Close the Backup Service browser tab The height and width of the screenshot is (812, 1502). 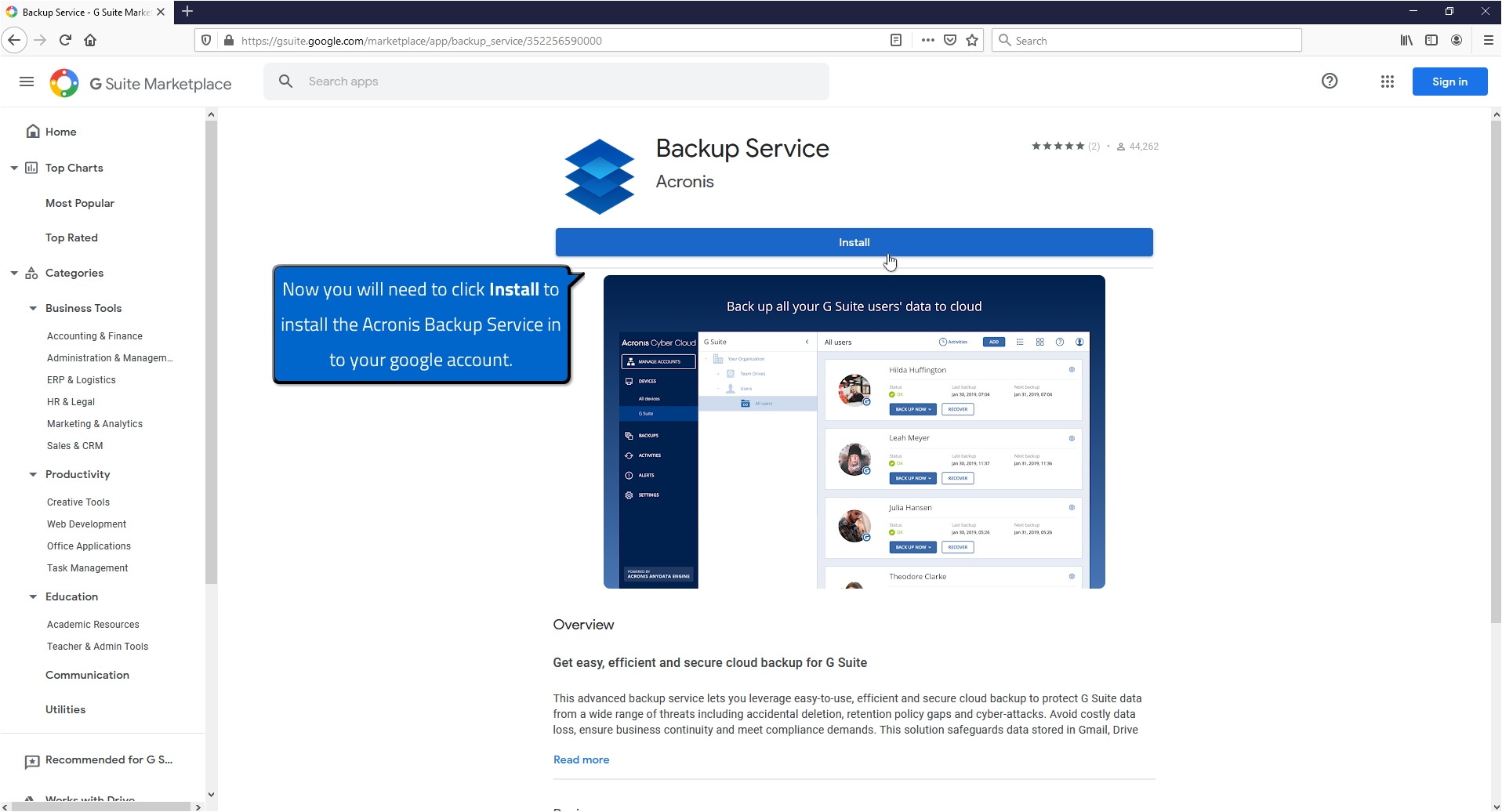pos(161,12)
